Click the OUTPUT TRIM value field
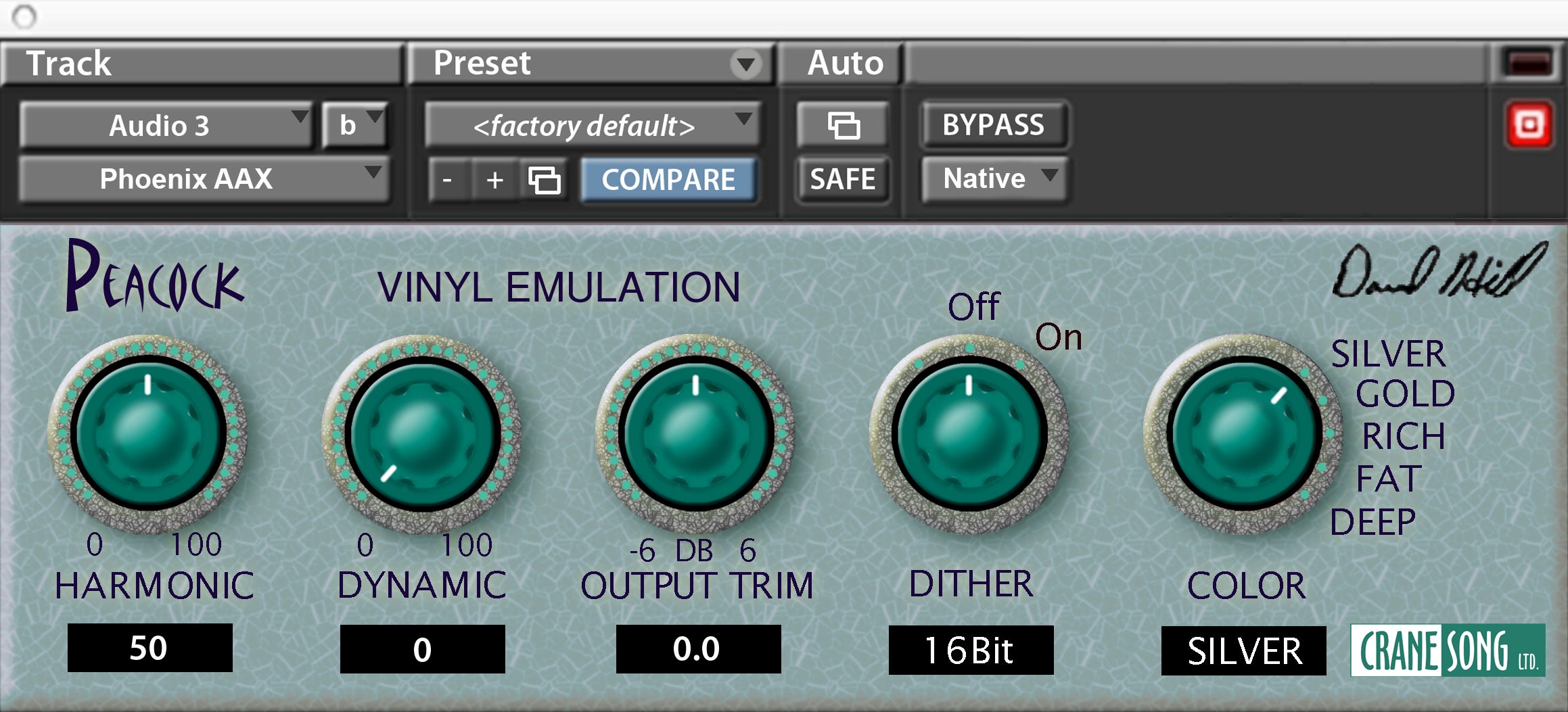Image resolution: width=1568 pixels, height=712 pixels. [697, 649]
